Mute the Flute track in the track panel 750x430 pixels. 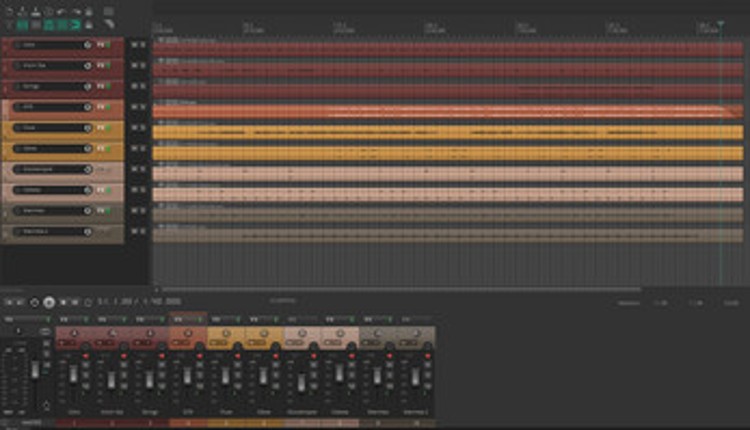pos(133,129)
